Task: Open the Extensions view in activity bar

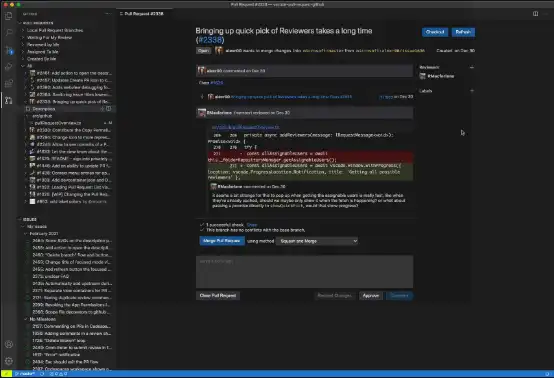Action: pyautogui.click(x=9, y=83)
